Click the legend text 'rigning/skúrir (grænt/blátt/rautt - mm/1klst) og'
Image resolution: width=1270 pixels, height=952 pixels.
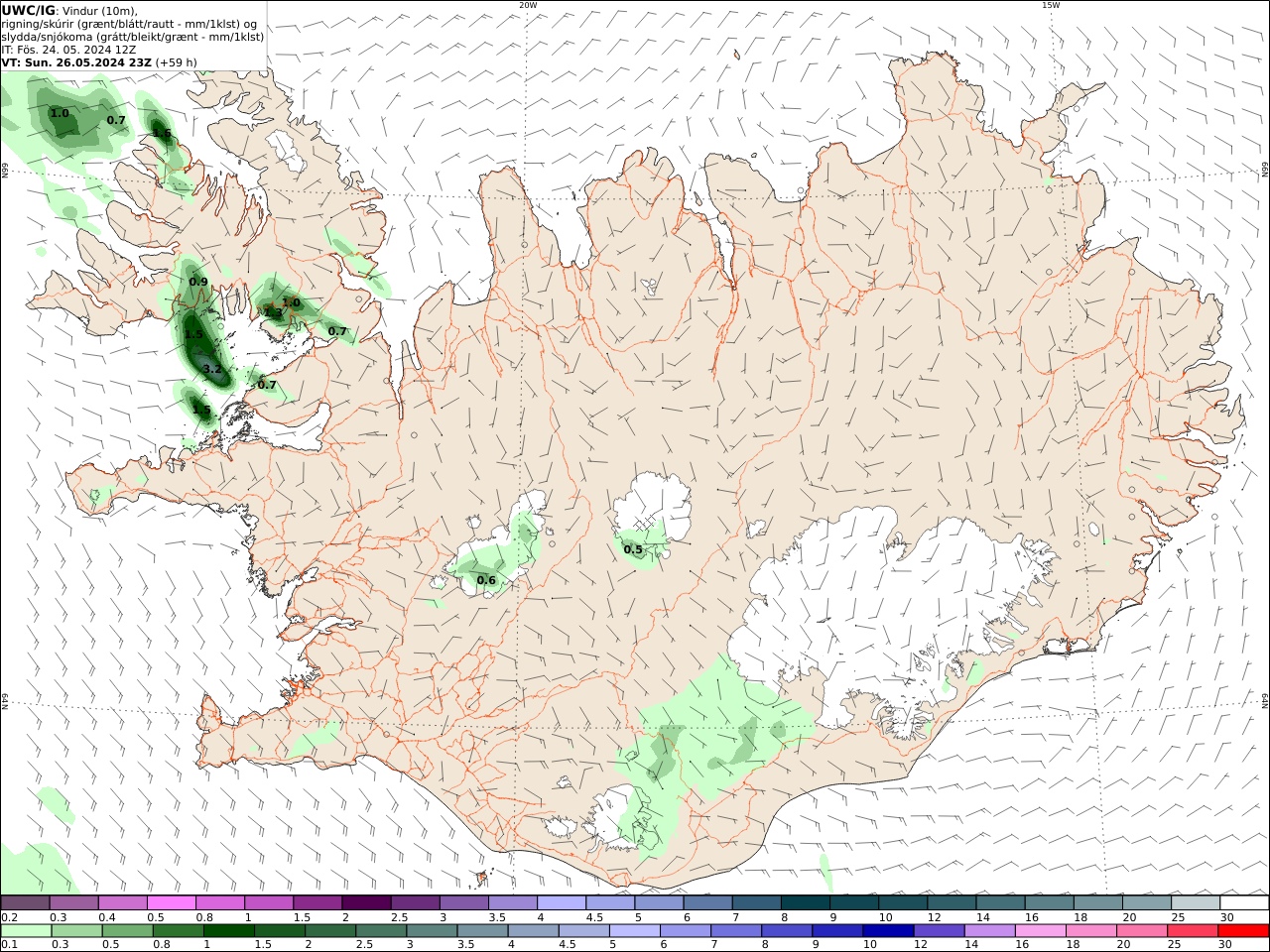coord(130,23)
